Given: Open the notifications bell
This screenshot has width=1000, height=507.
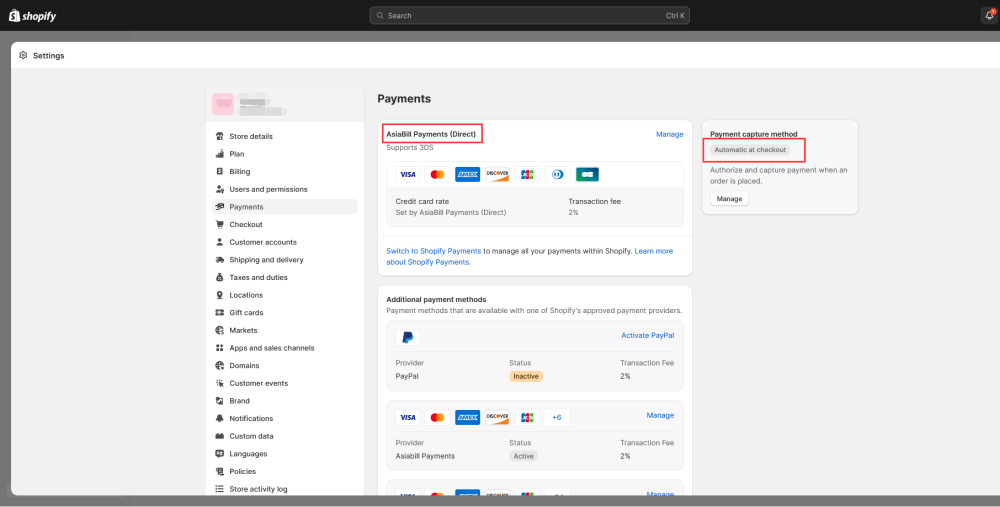Looking at the screenshot, I should (x=989, y=15).
